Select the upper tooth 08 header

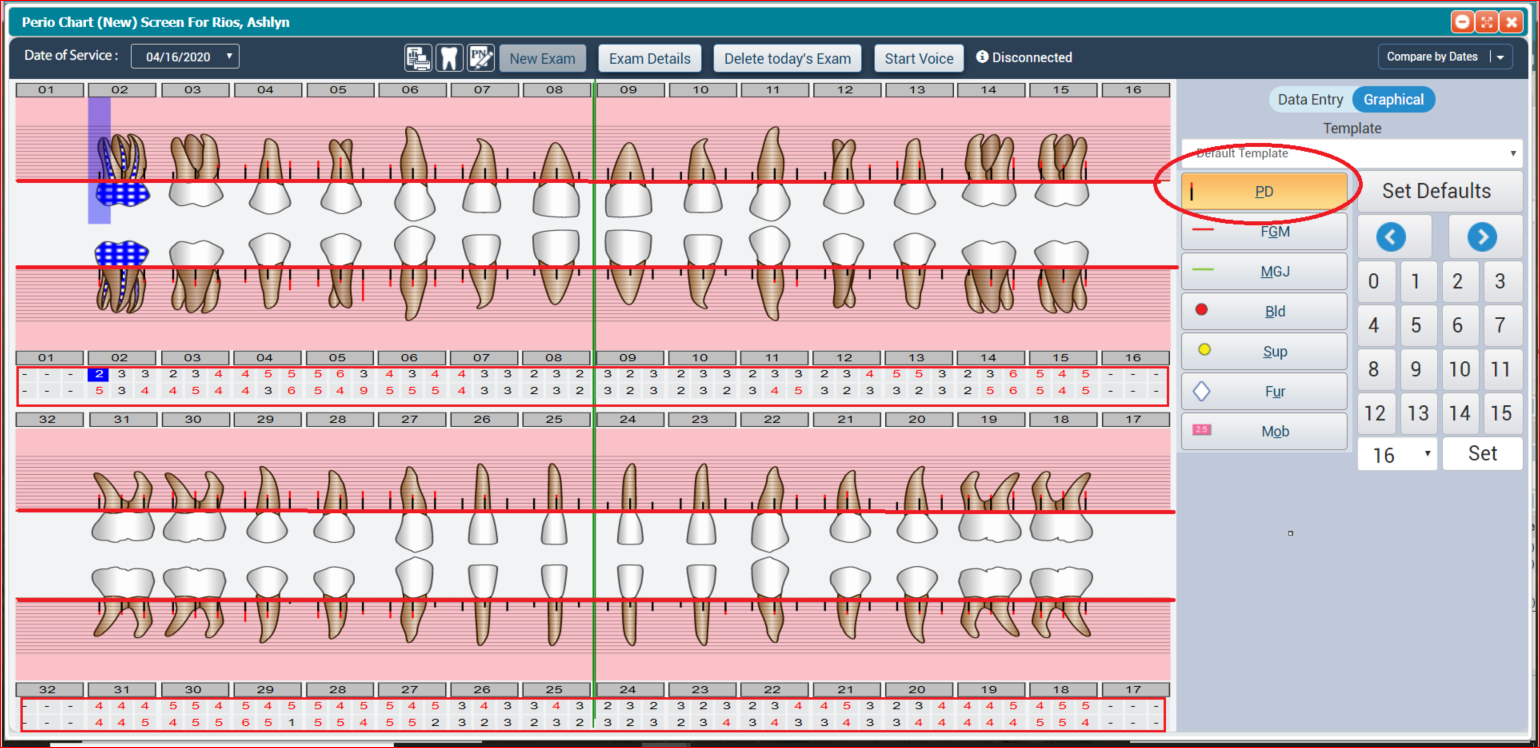coord(554,90)
